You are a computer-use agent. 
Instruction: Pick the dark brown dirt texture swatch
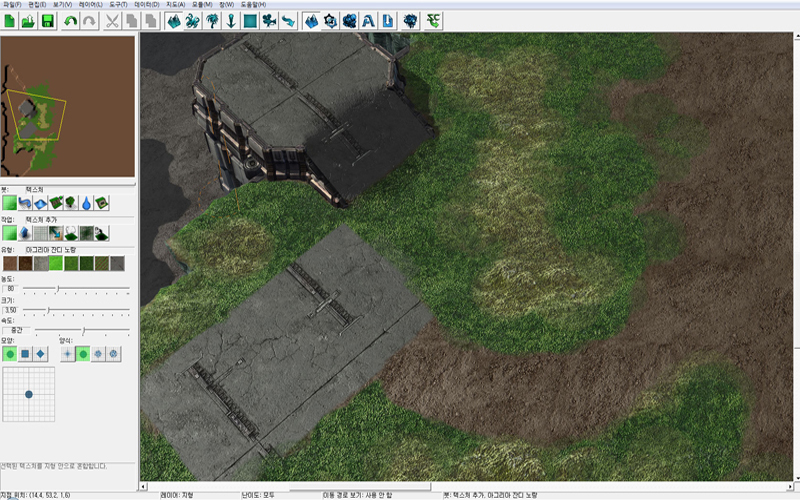[x=26, y=263]
